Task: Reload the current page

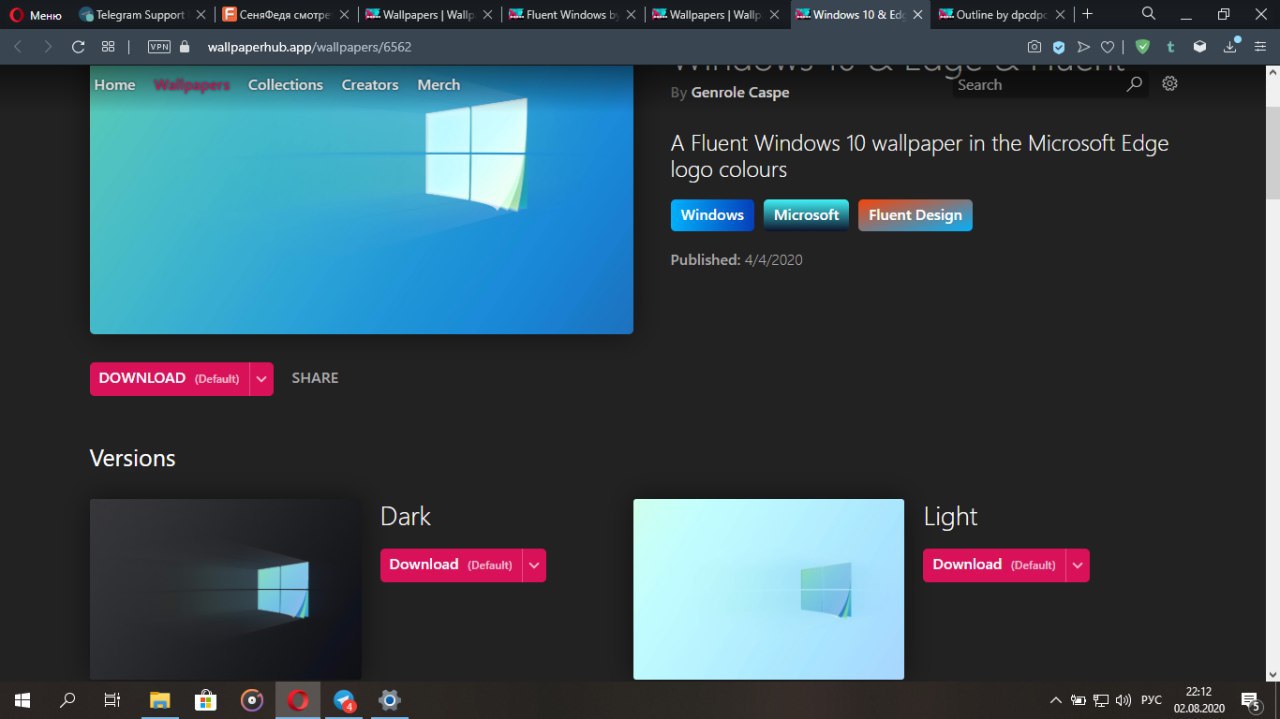Action: (78, 47)
